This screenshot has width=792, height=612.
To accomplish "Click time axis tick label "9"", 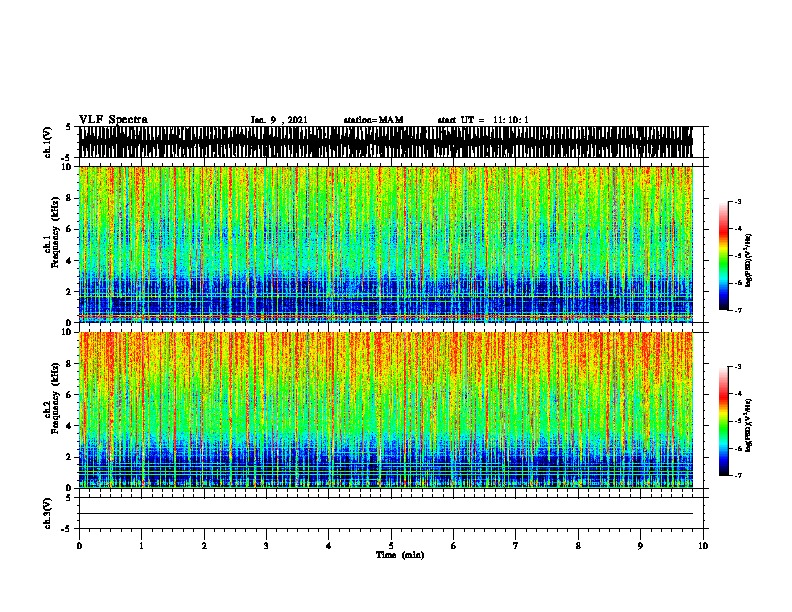I will (640, 546).
